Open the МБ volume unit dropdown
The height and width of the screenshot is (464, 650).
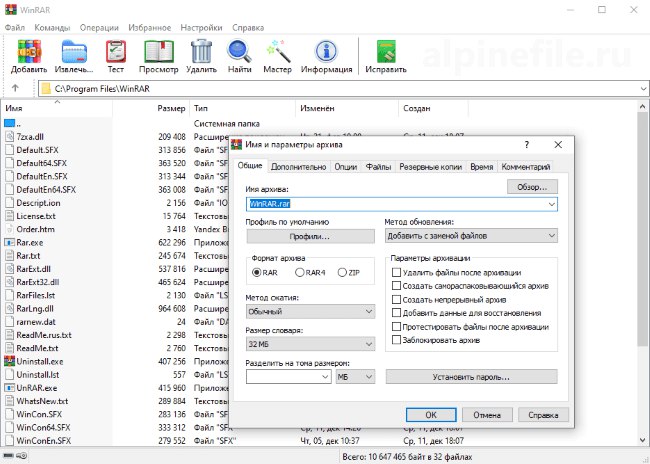click(355, 377)
